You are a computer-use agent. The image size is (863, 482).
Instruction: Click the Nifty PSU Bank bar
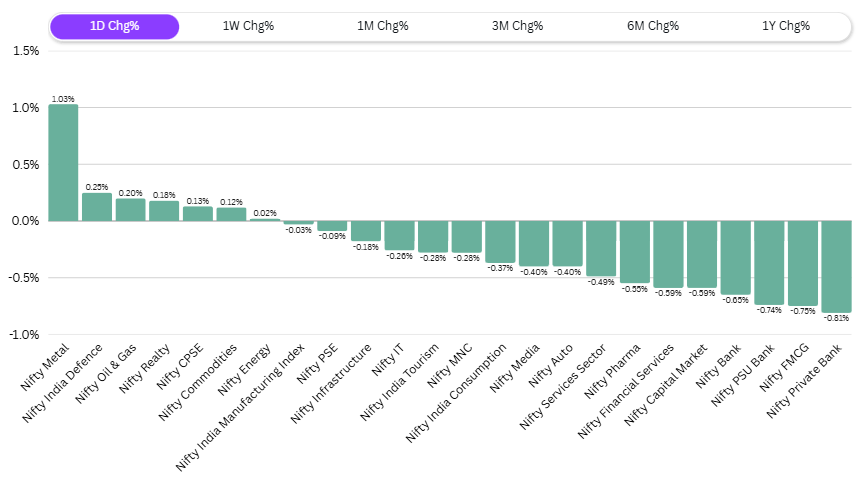tap(769, 262)
